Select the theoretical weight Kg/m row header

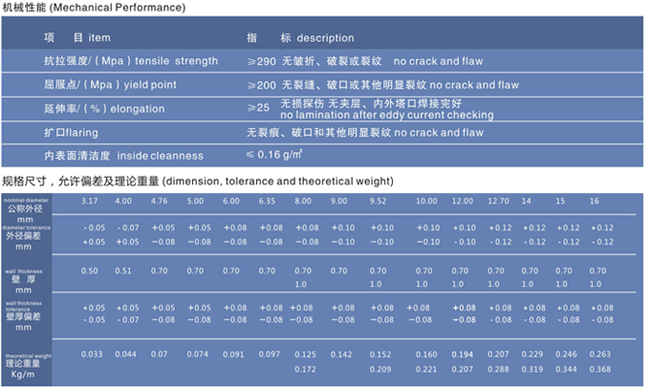(28, 366)
